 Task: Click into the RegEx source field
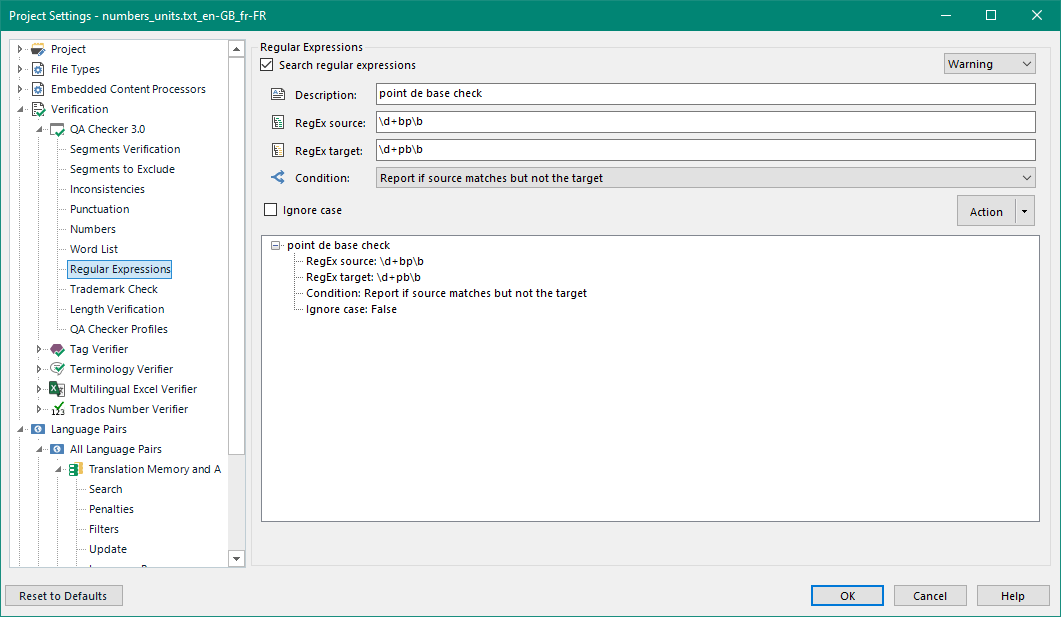(706, 122)
